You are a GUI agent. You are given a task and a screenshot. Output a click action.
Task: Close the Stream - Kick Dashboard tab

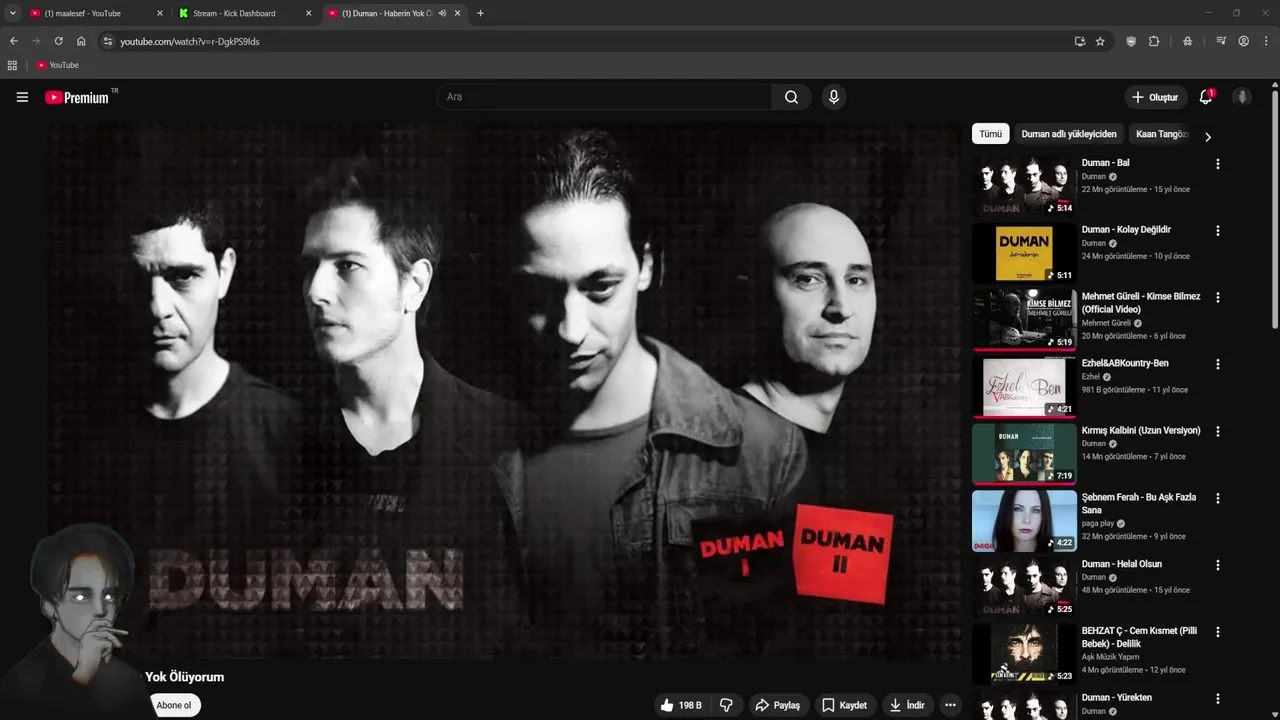pyautogui.click(x=308, y=13)
